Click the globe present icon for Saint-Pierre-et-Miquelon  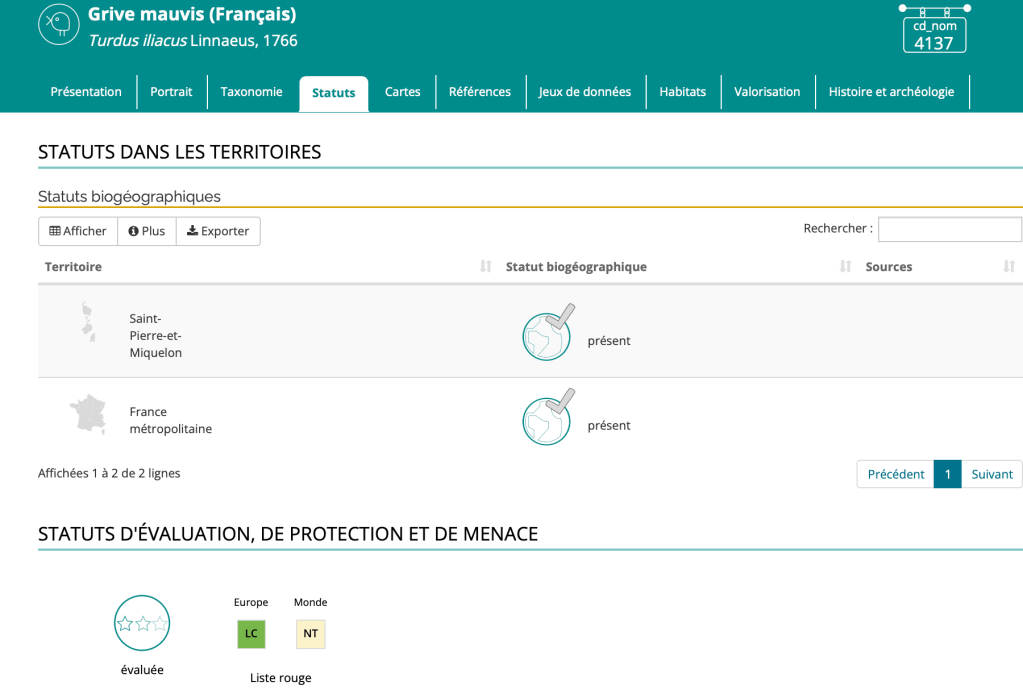click(x=548, y=332)
